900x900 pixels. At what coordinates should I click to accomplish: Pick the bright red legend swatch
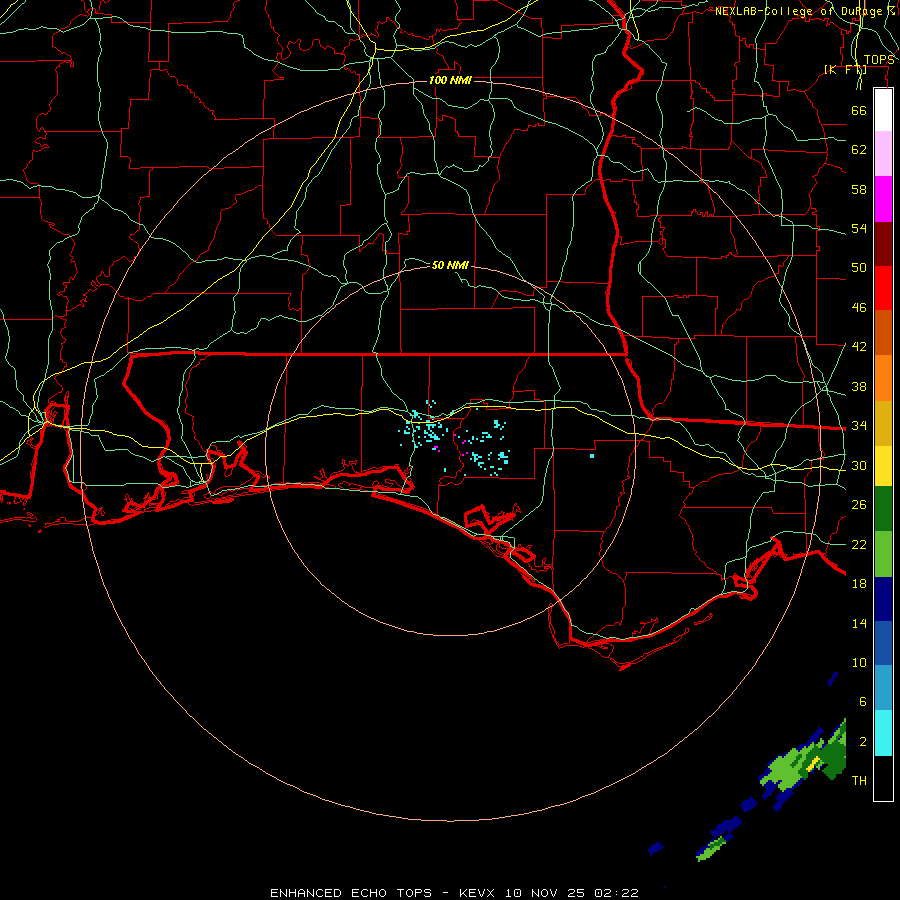883,288
